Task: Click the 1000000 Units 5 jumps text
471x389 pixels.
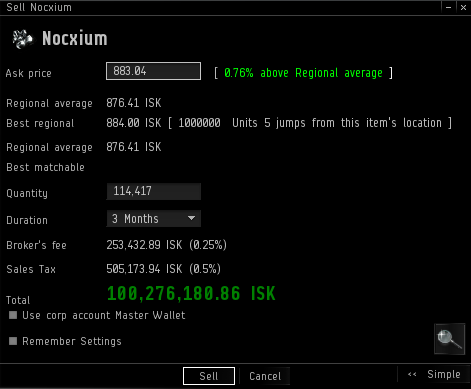Action: (242, 123)
